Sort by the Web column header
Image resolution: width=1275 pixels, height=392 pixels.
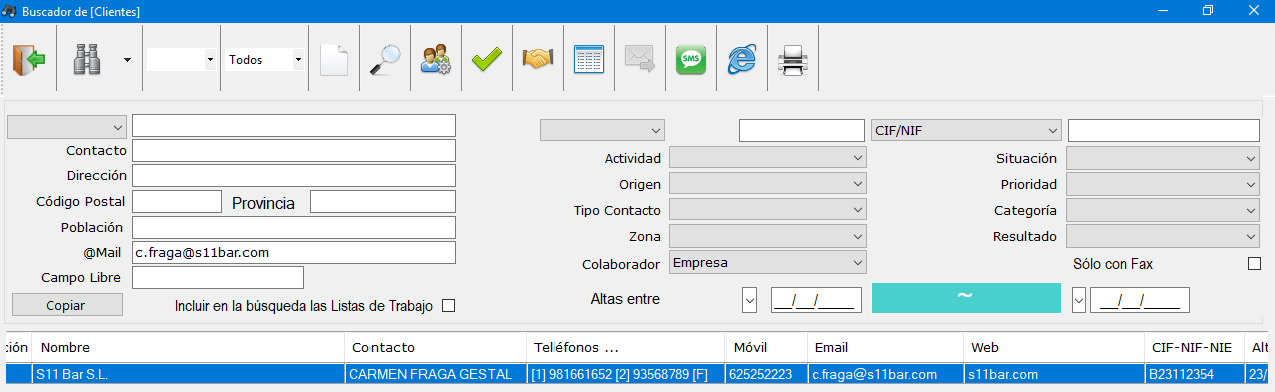click(x=1054, y=348)
